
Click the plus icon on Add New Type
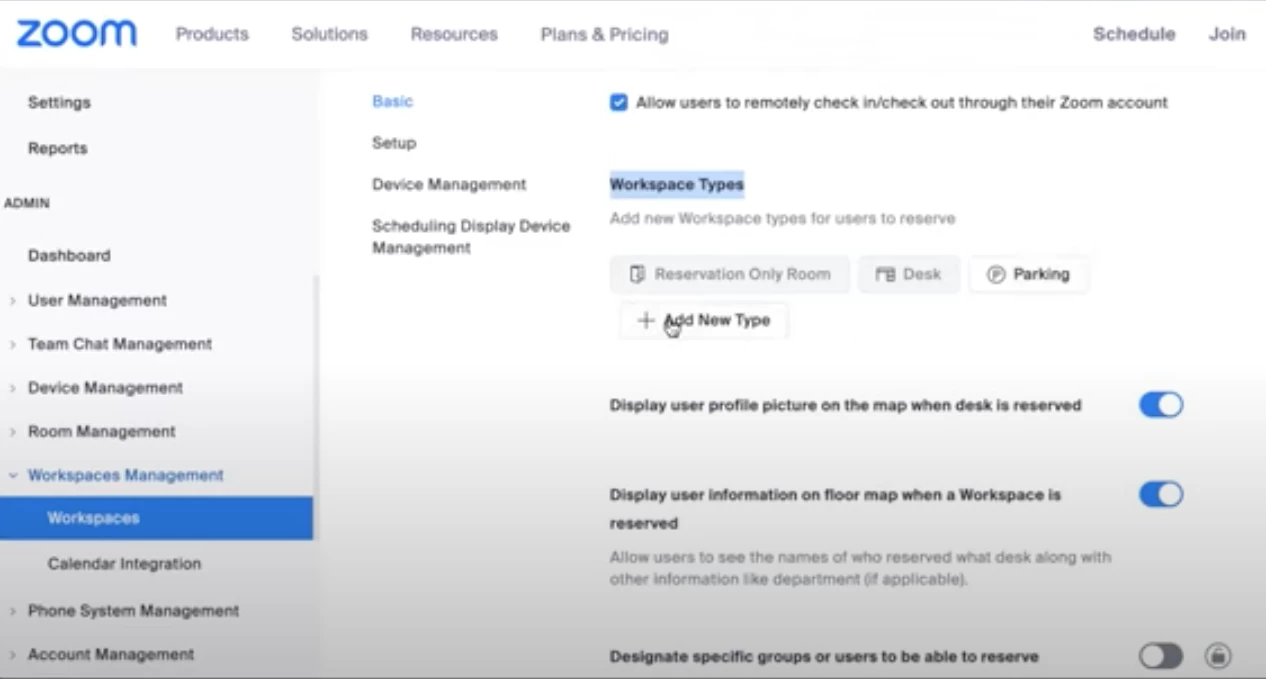click(646, 320)
